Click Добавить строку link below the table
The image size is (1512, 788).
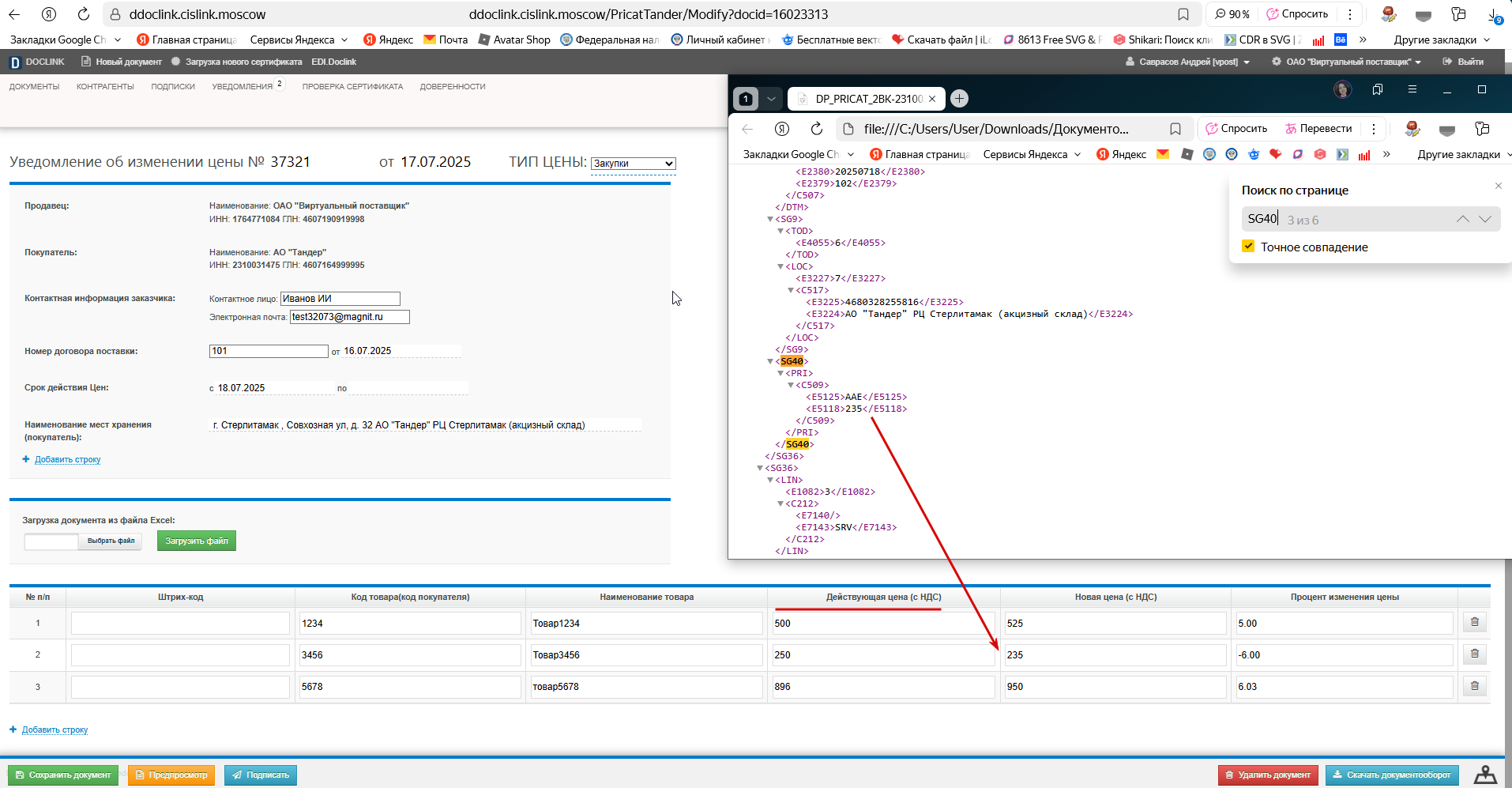click(55, 730)
